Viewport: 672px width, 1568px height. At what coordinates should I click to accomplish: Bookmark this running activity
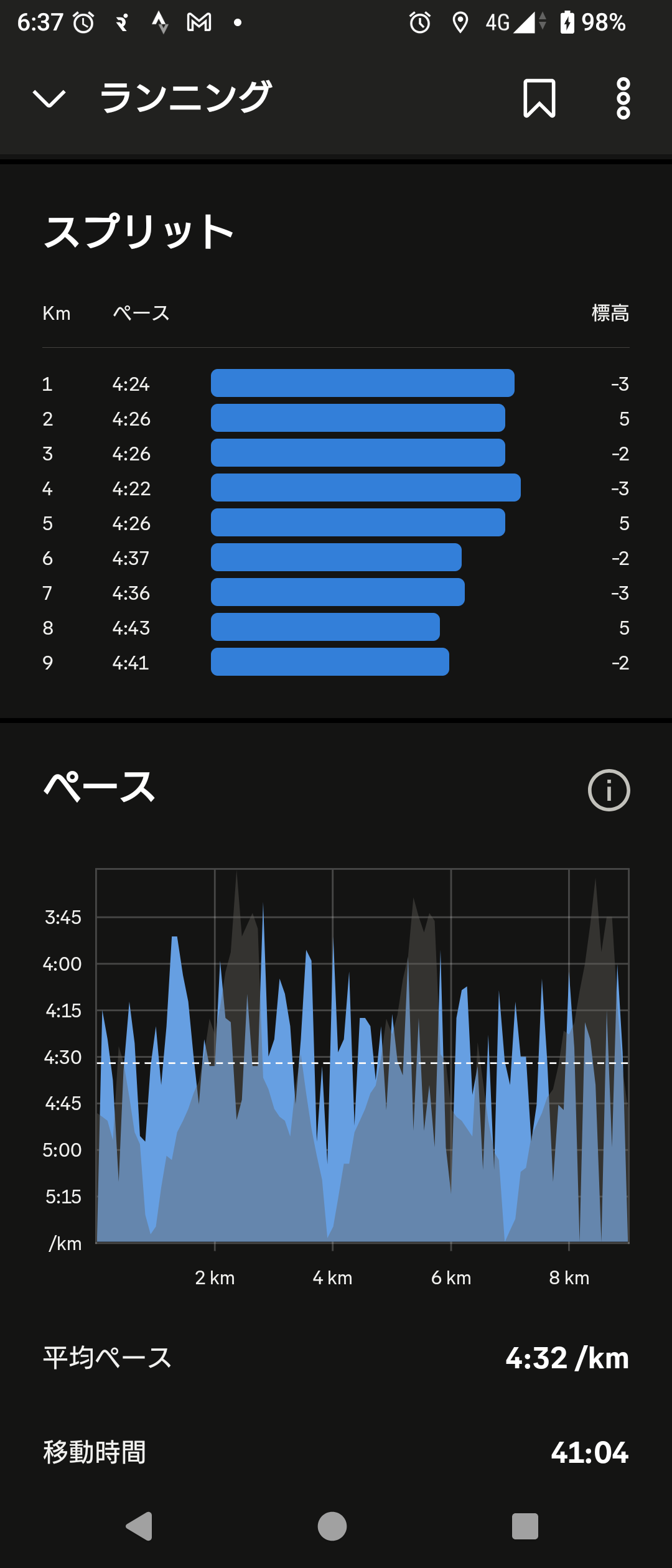(x=539, y=98)
